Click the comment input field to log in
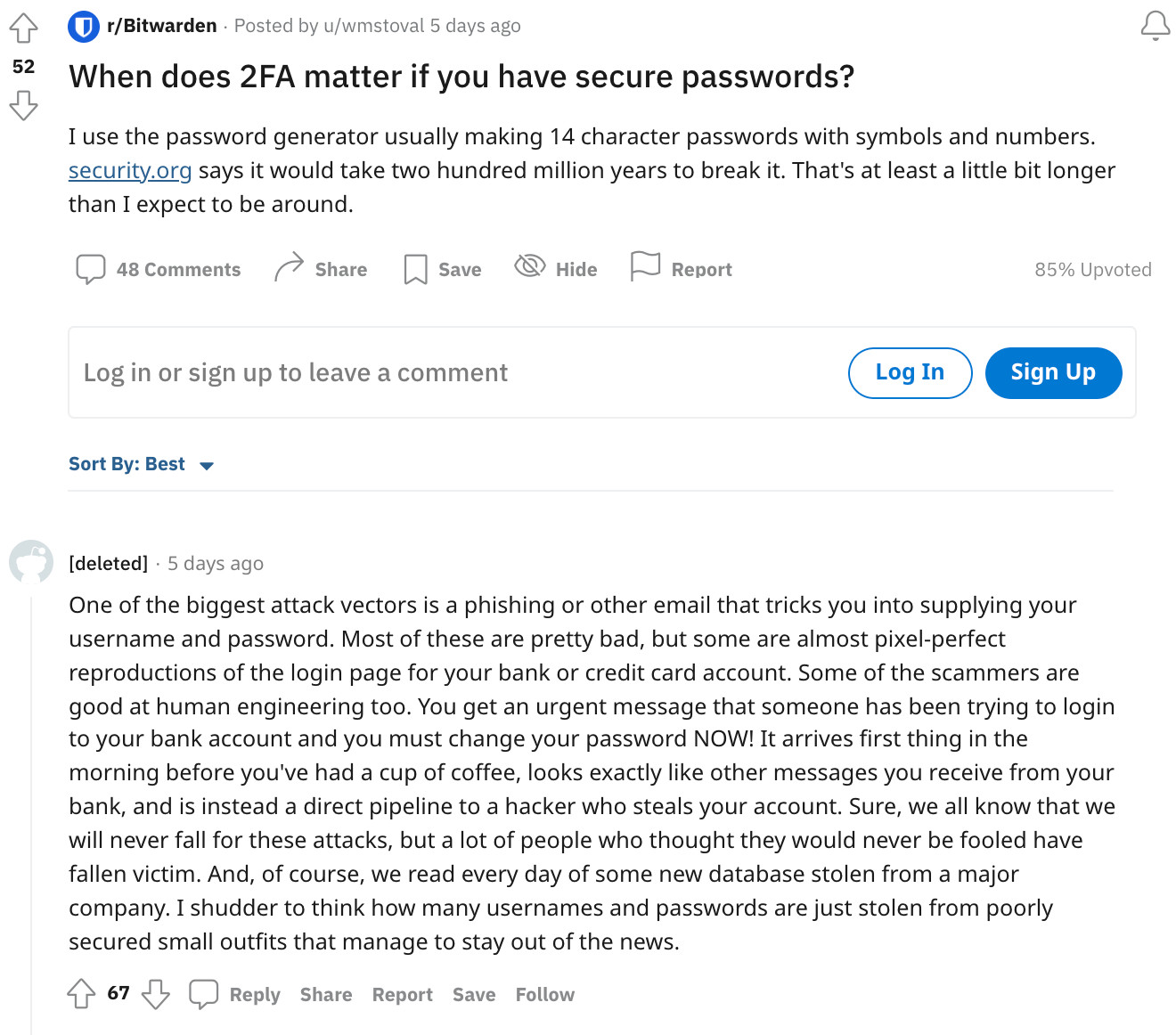The width and height of the screenshot is (1176, 1035). (295, 372)
